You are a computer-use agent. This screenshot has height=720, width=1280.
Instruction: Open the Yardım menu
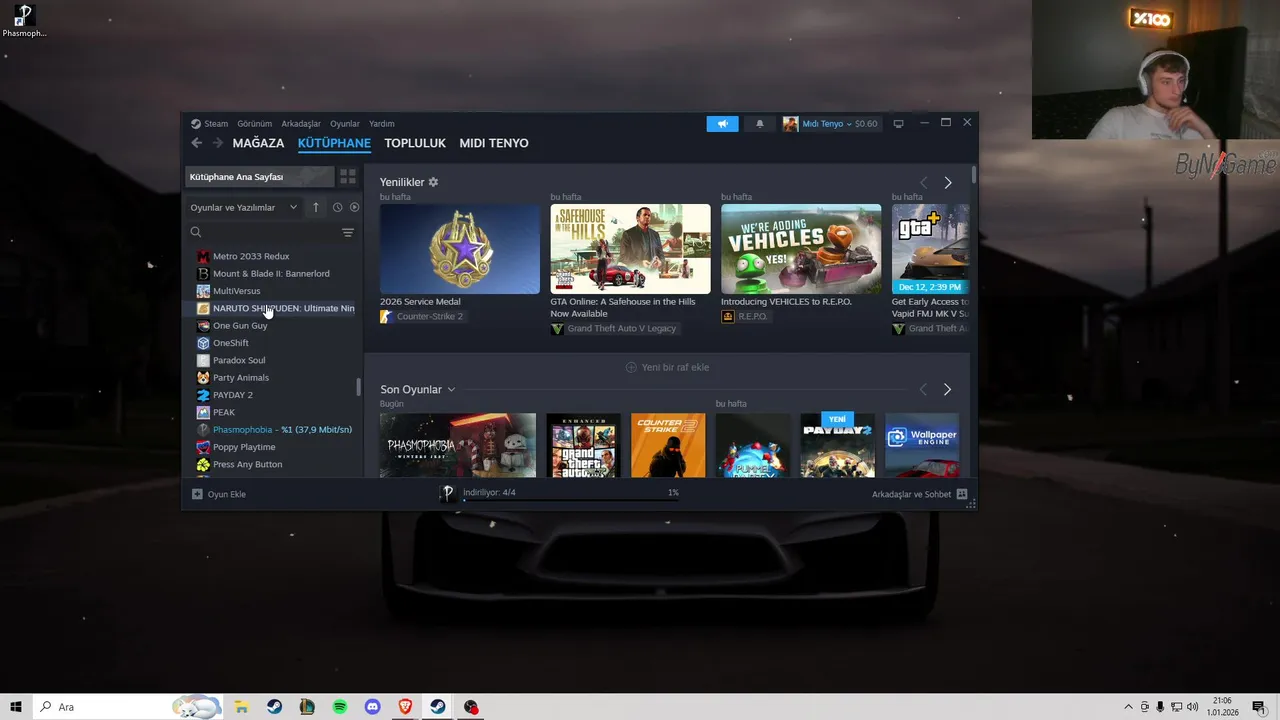(x=382, y=124)
